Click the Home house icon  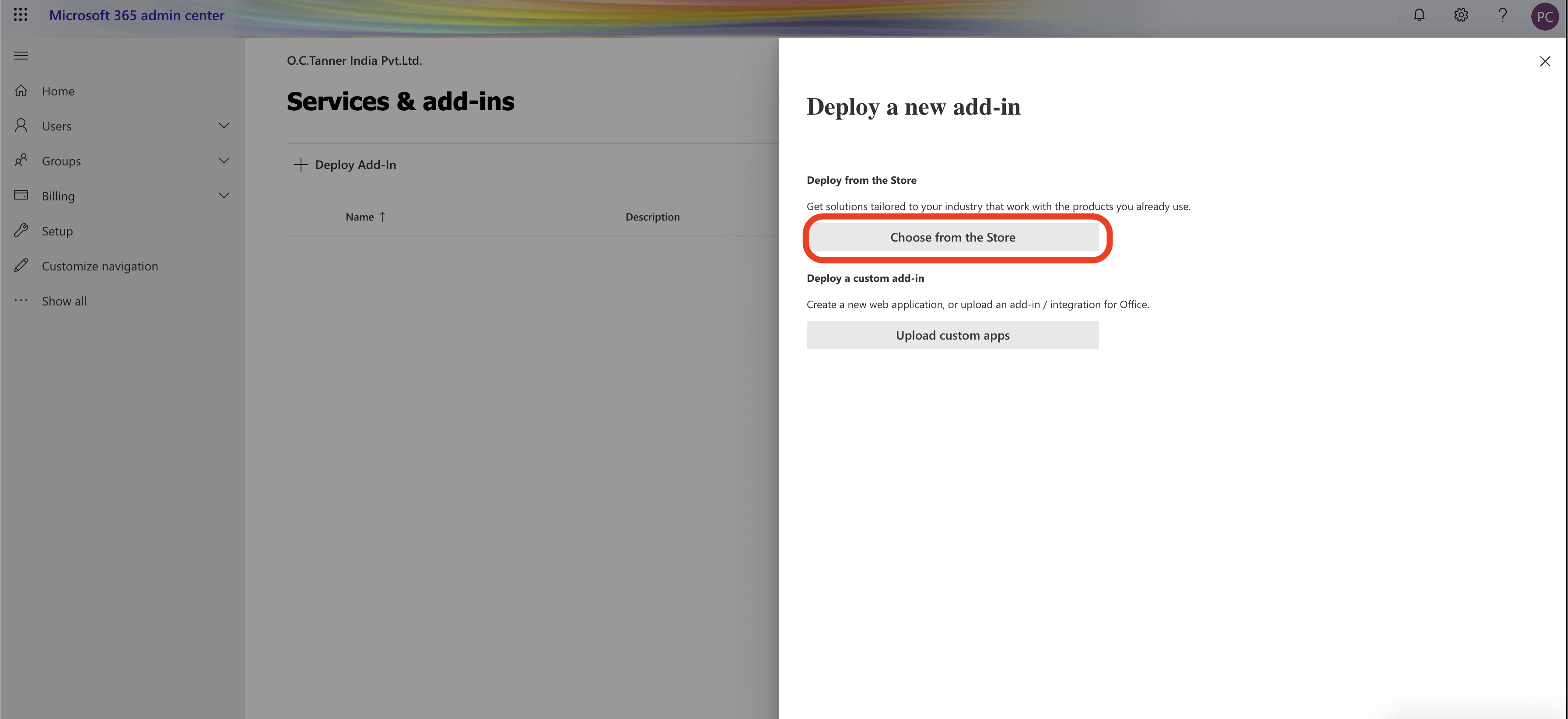point(21,91)
